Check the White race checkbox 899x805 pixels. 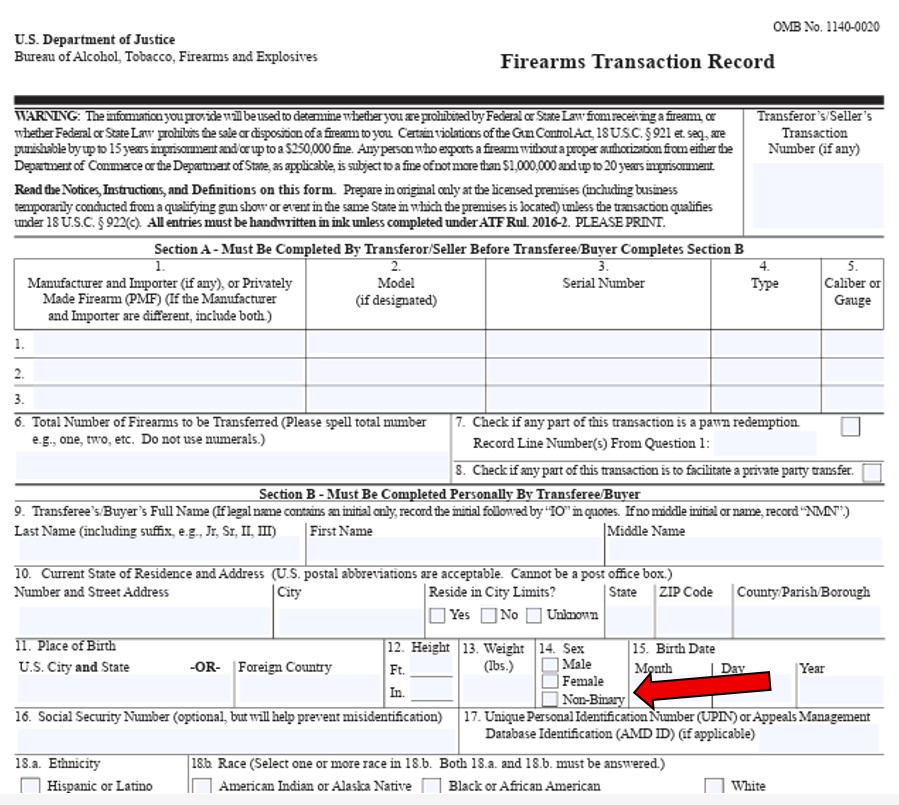tap(714, 786)
